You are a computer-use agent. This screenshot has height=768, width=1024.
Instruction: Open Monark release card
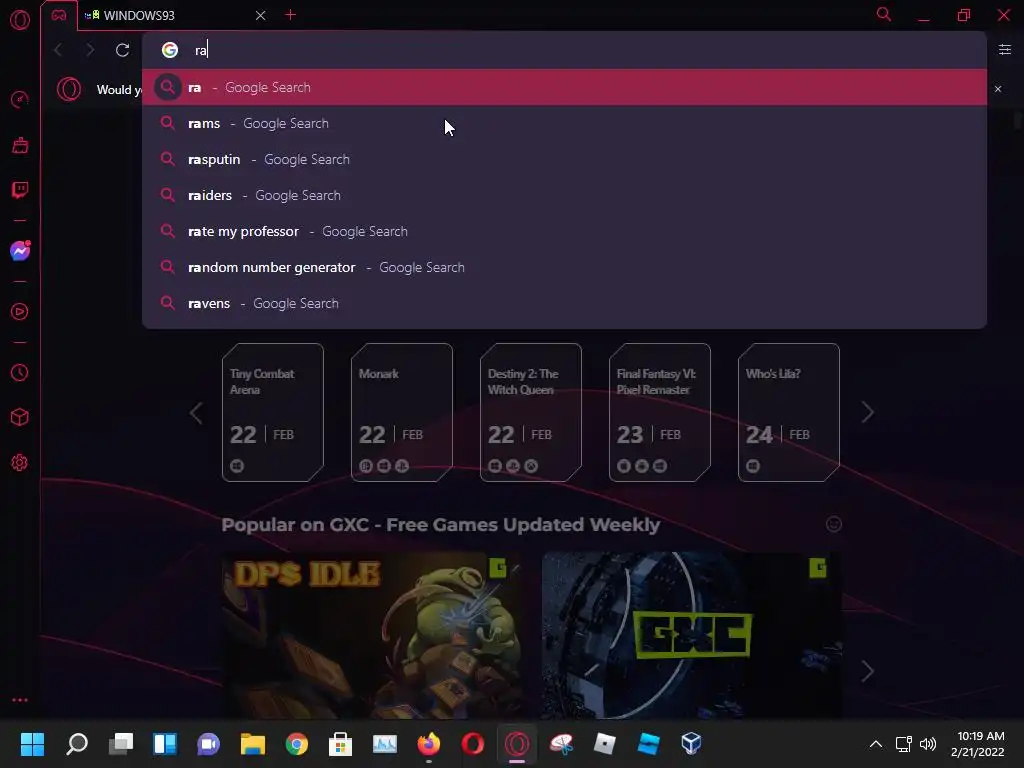[402, 412]
